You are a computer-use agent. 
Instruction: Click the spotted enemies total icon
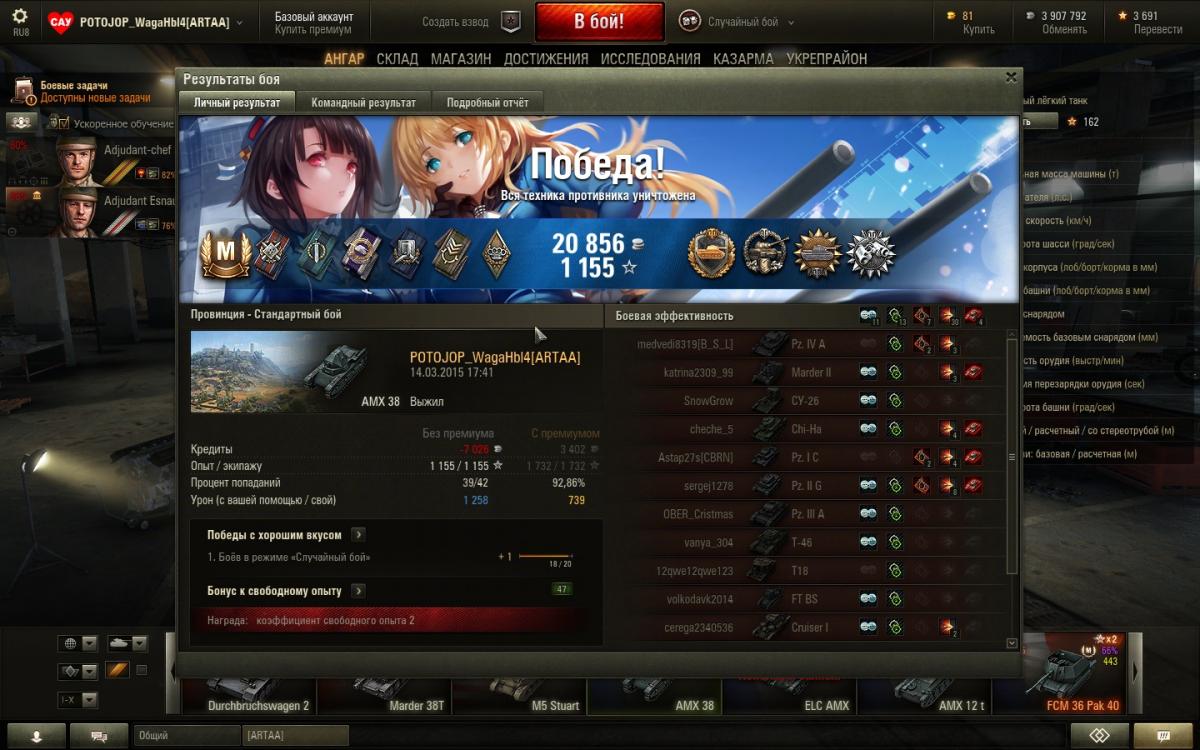tap(869, 316)
